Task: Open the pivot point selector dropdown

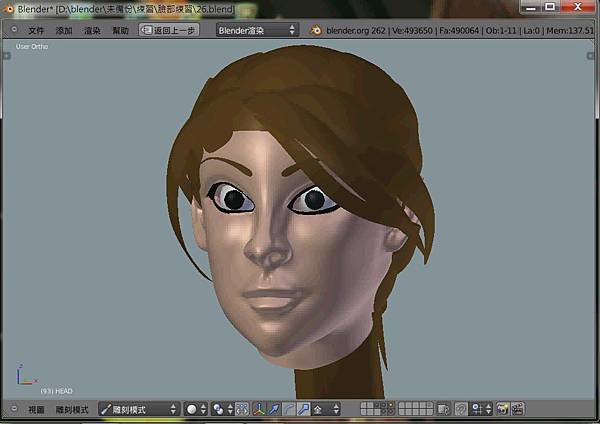Action: (x=223, y=409)
